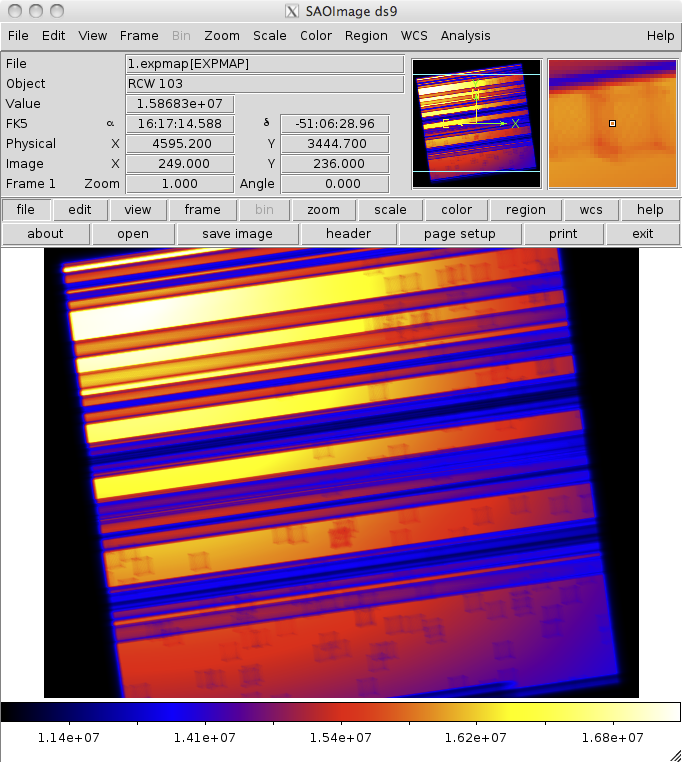Image resolution: width=682 pixels, height=762 pixels.
Task: Click the 'open' button
Action: (133, 234)
